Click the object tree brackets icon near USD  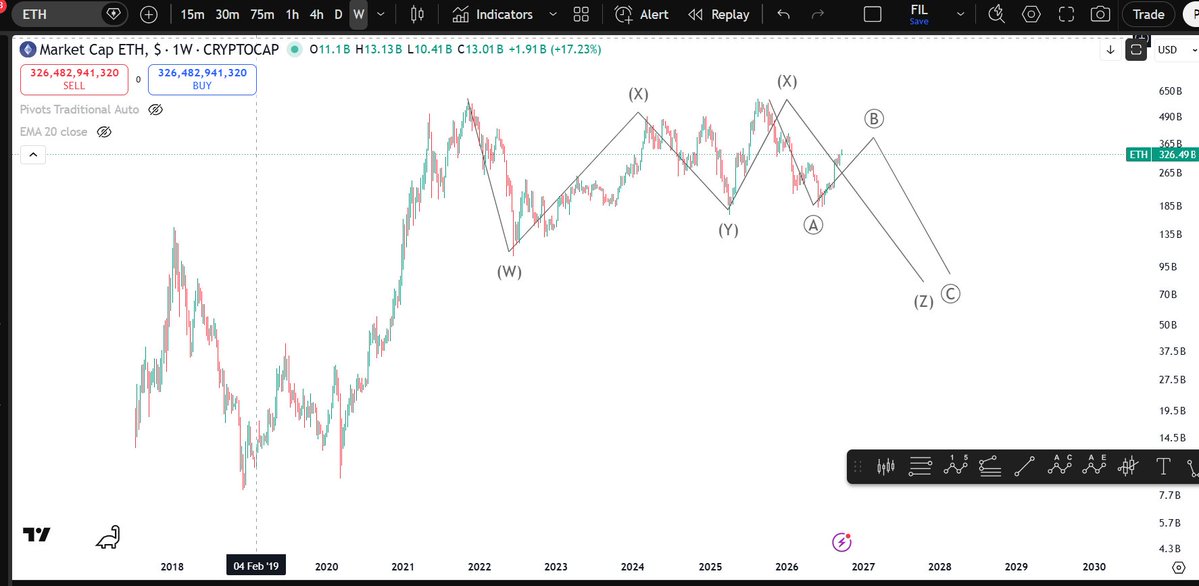click(x=1136, y=50)
